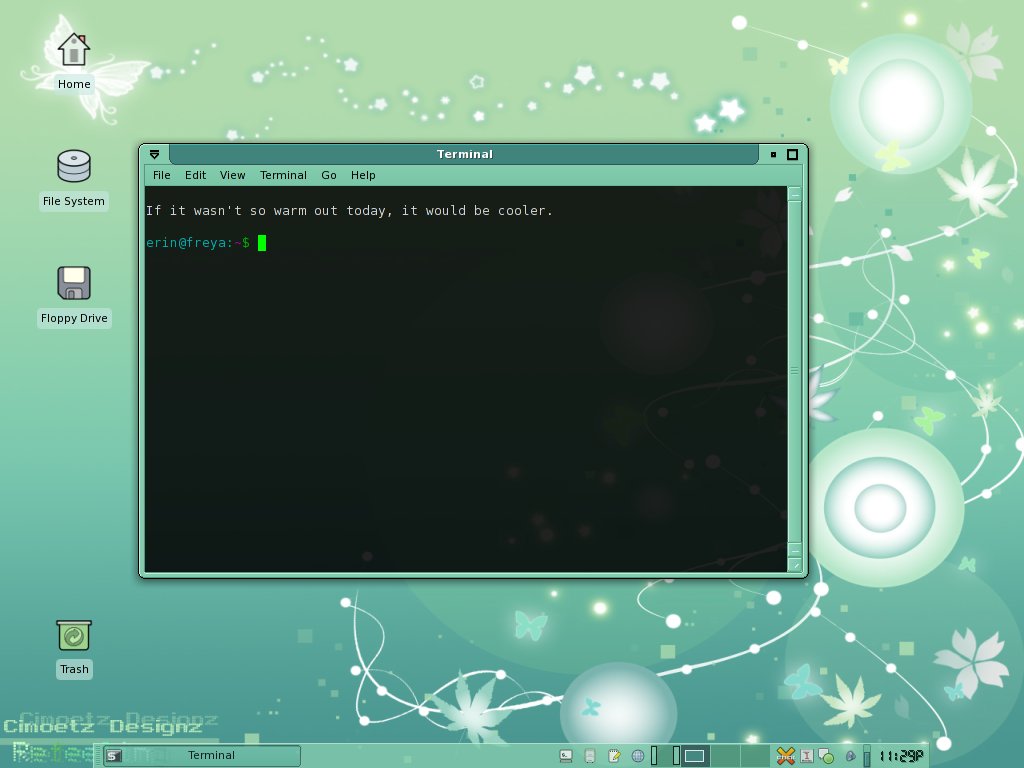This screenshot has width=1024, height=768.
Task: Select the active second workspace in pager
Action: click(696, 756)
